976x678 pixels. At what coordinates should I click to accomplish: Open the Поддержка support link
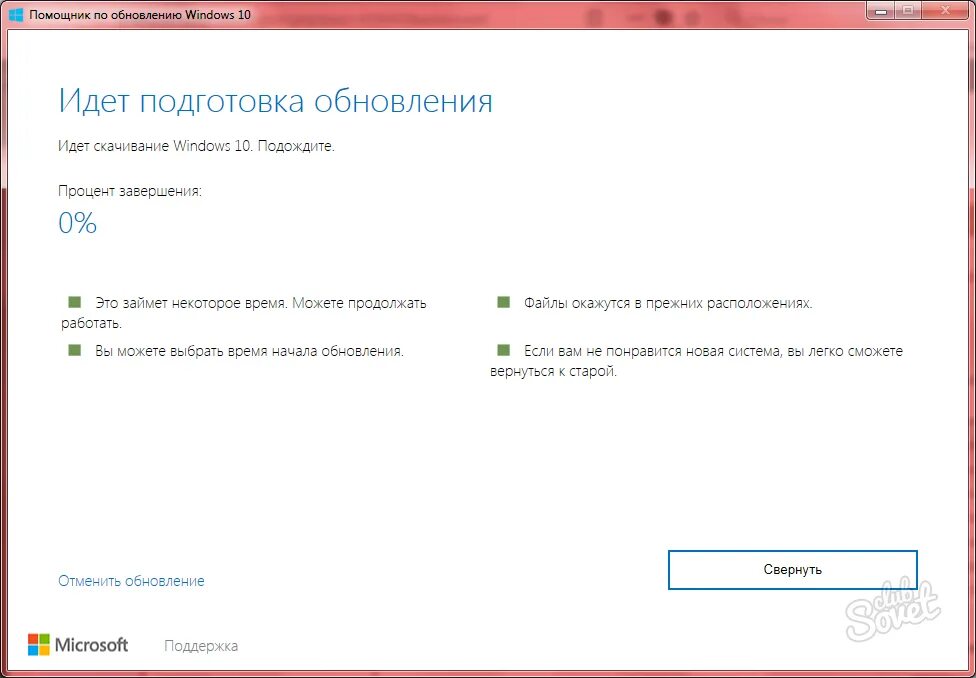(201, 646)
